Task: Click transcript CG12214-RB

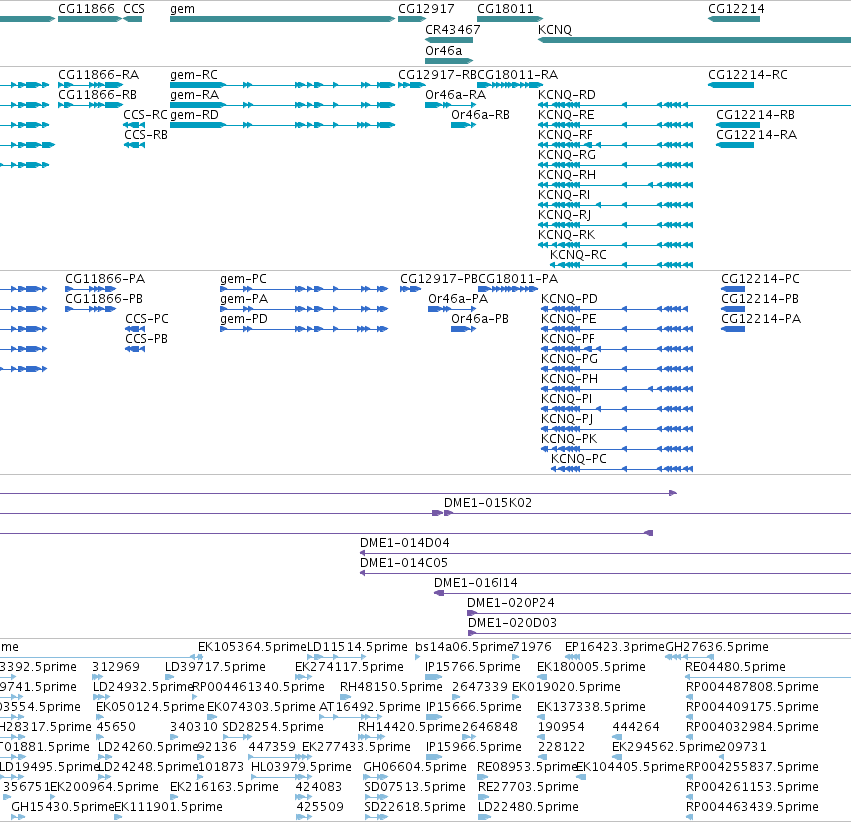Action: click(738, 125)
